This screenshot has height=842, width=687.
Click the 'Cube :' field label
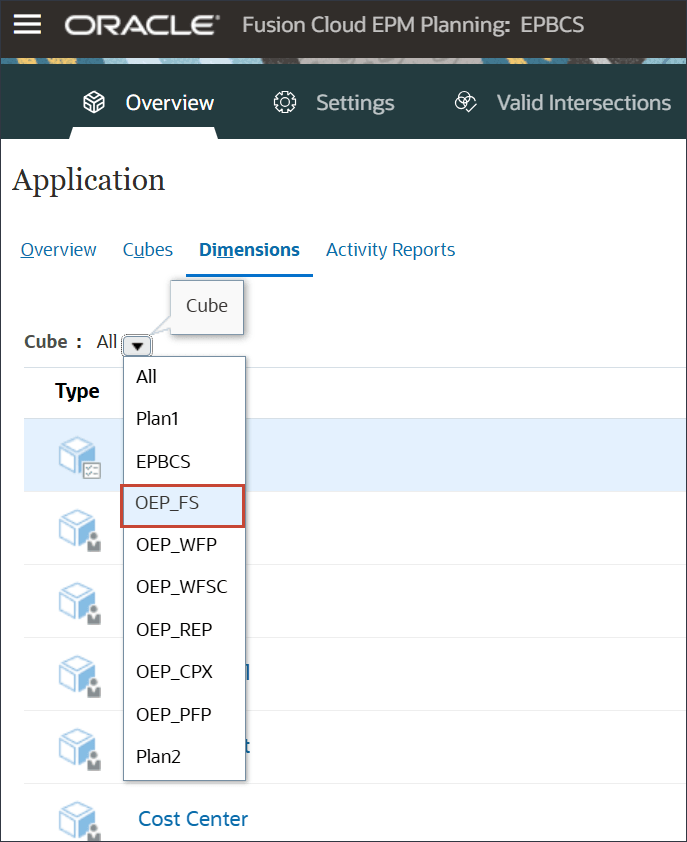coord(53,342)
